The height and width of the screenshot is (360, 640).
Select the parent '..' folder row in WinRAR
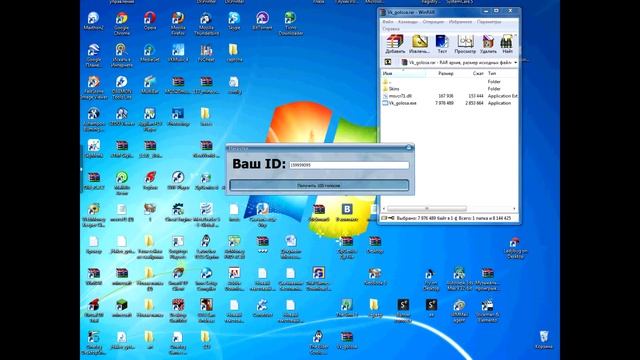[x=449, y=82]
